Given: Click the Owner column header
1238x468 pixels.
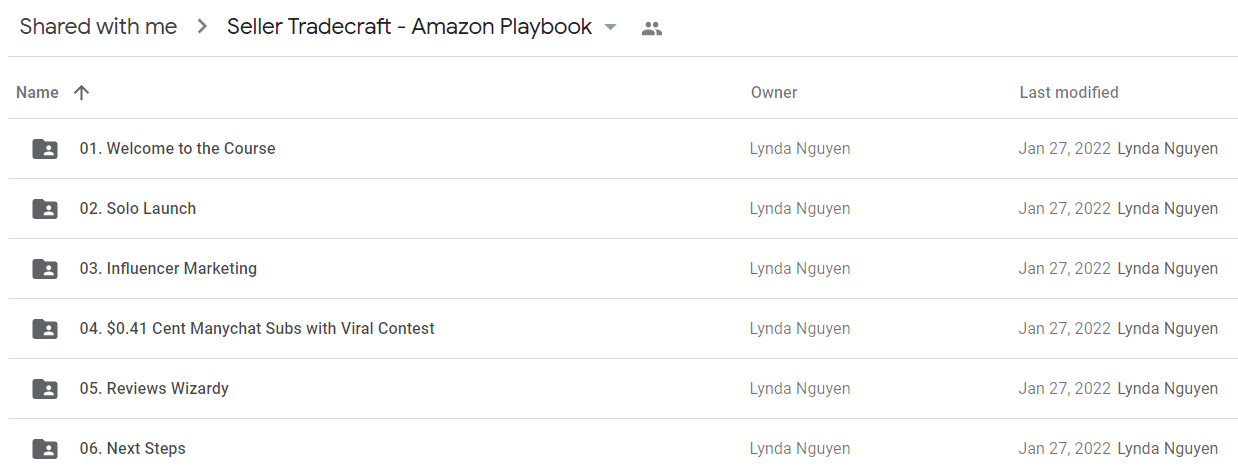Looking at the screenshot, I should tap(774, 92).
